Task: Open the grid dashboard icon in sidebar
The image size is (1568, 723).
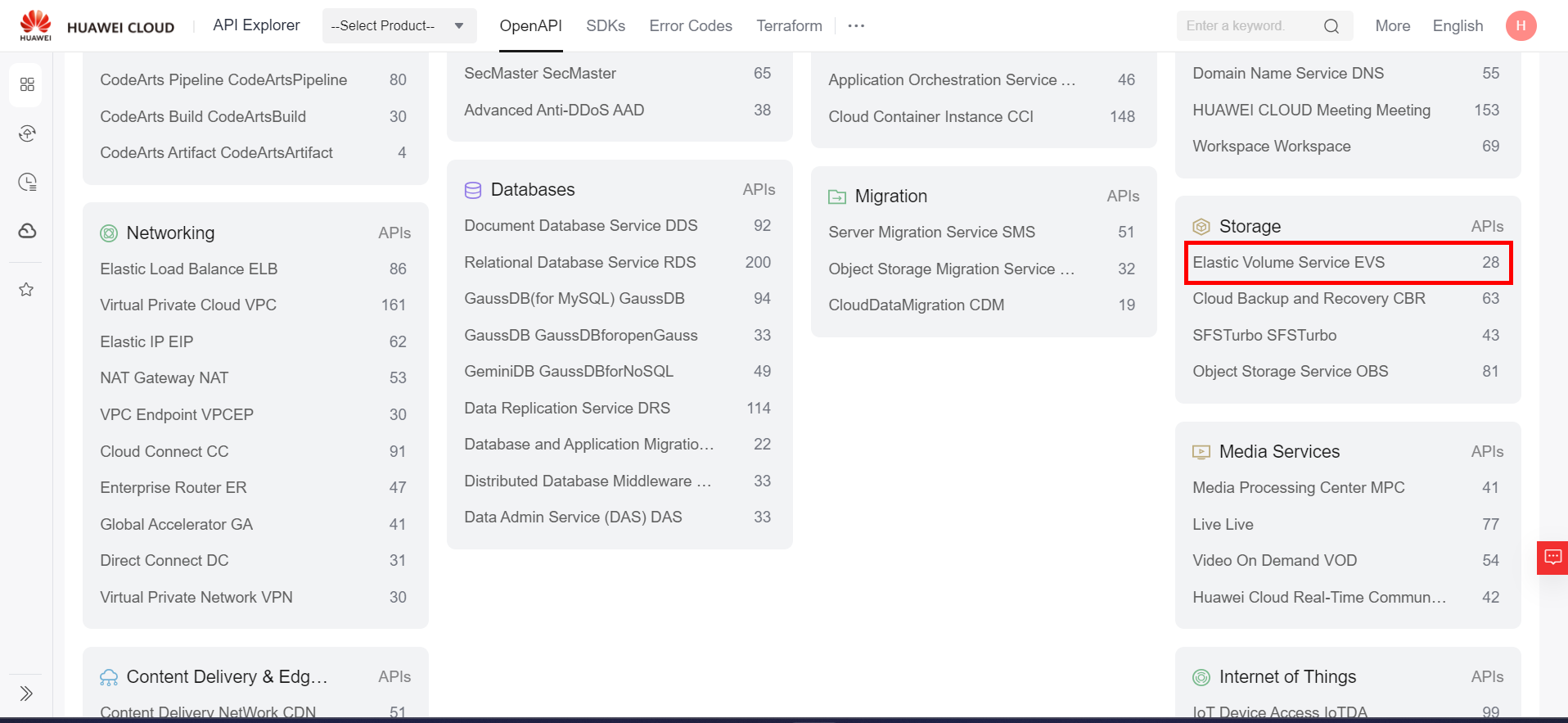Action: click(27, 84)
